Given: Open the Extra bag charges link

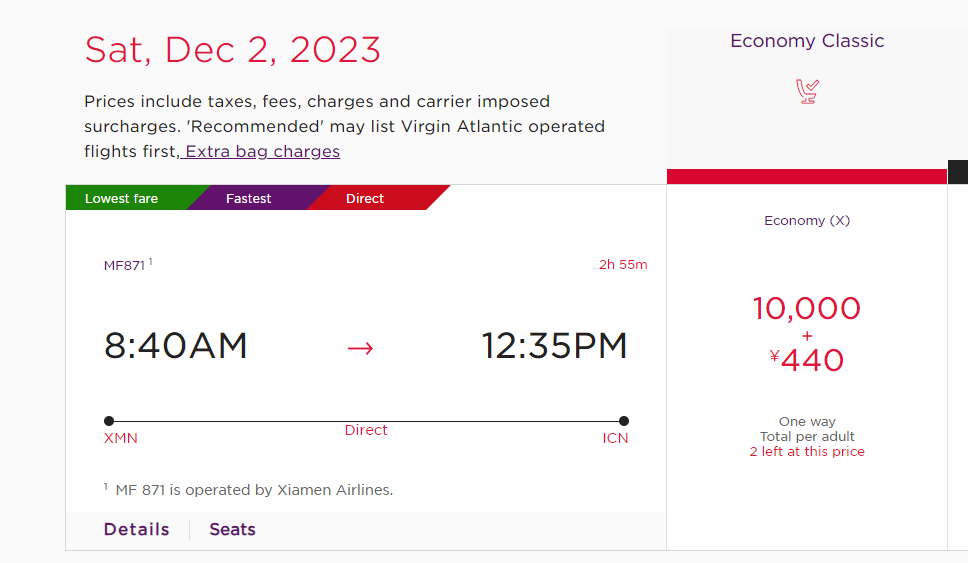Looking at the screenshot, I should point(260,151).
